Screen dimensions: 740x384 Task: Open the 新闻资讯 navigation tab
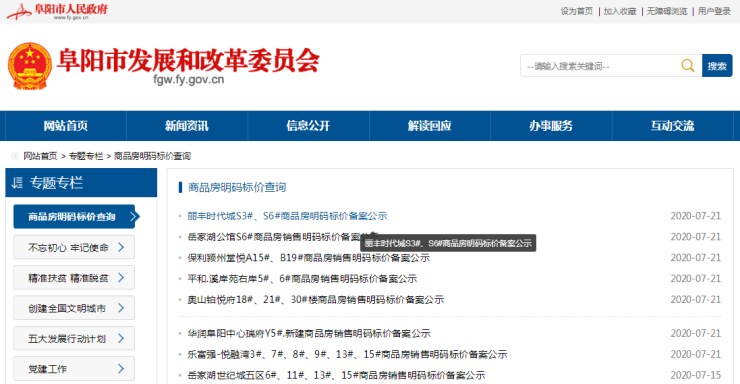tap(187, 126)
